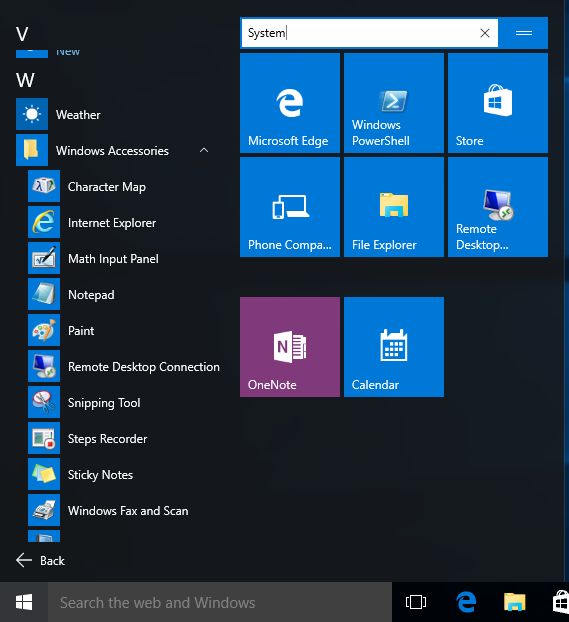Collapse the Windows Accessories group chevron
569x622 pixels.
pos(204,150)
